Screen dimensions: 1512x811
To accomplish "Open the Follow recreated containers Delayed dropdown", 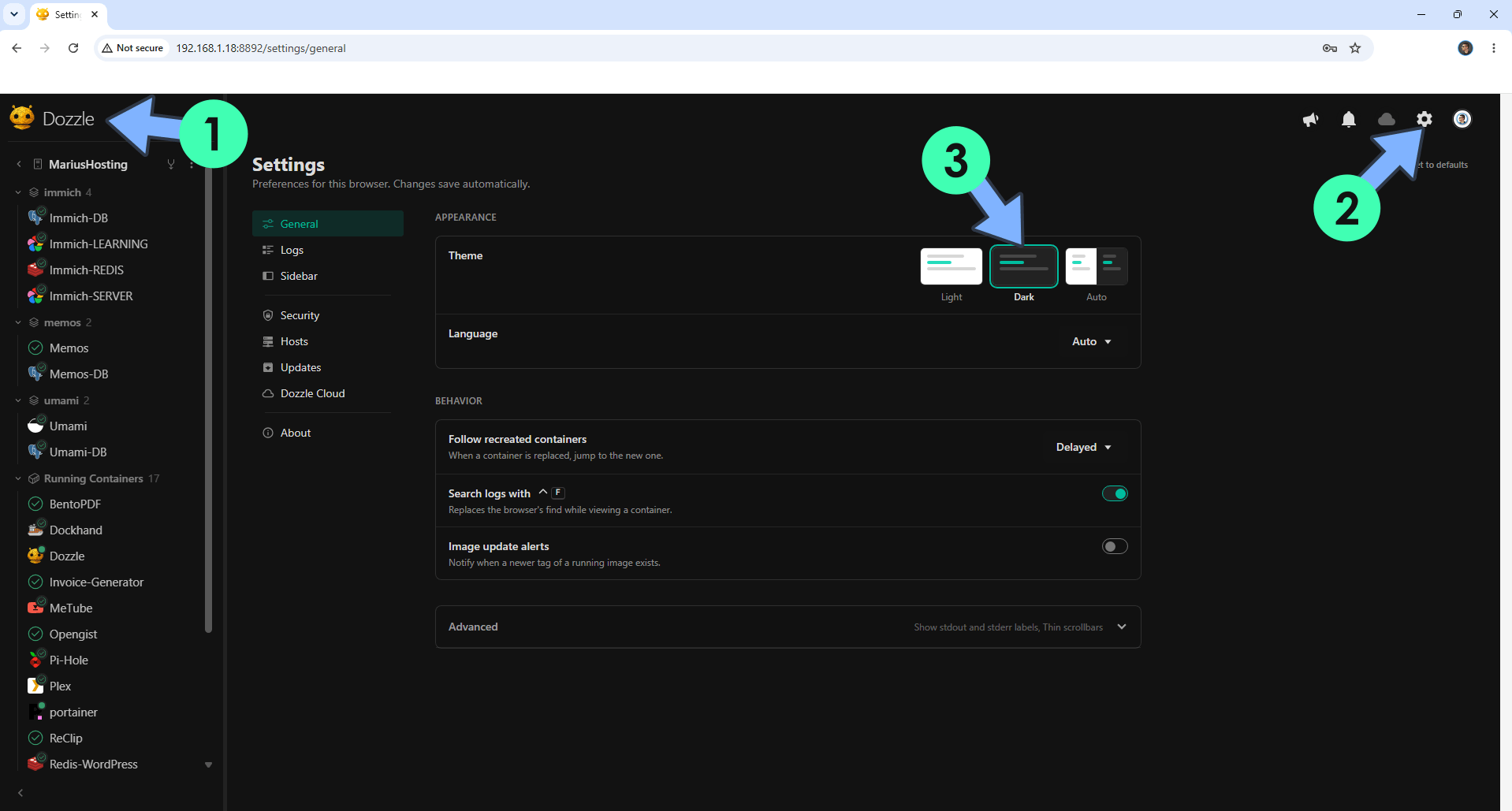I will (x=1084, y=447).
